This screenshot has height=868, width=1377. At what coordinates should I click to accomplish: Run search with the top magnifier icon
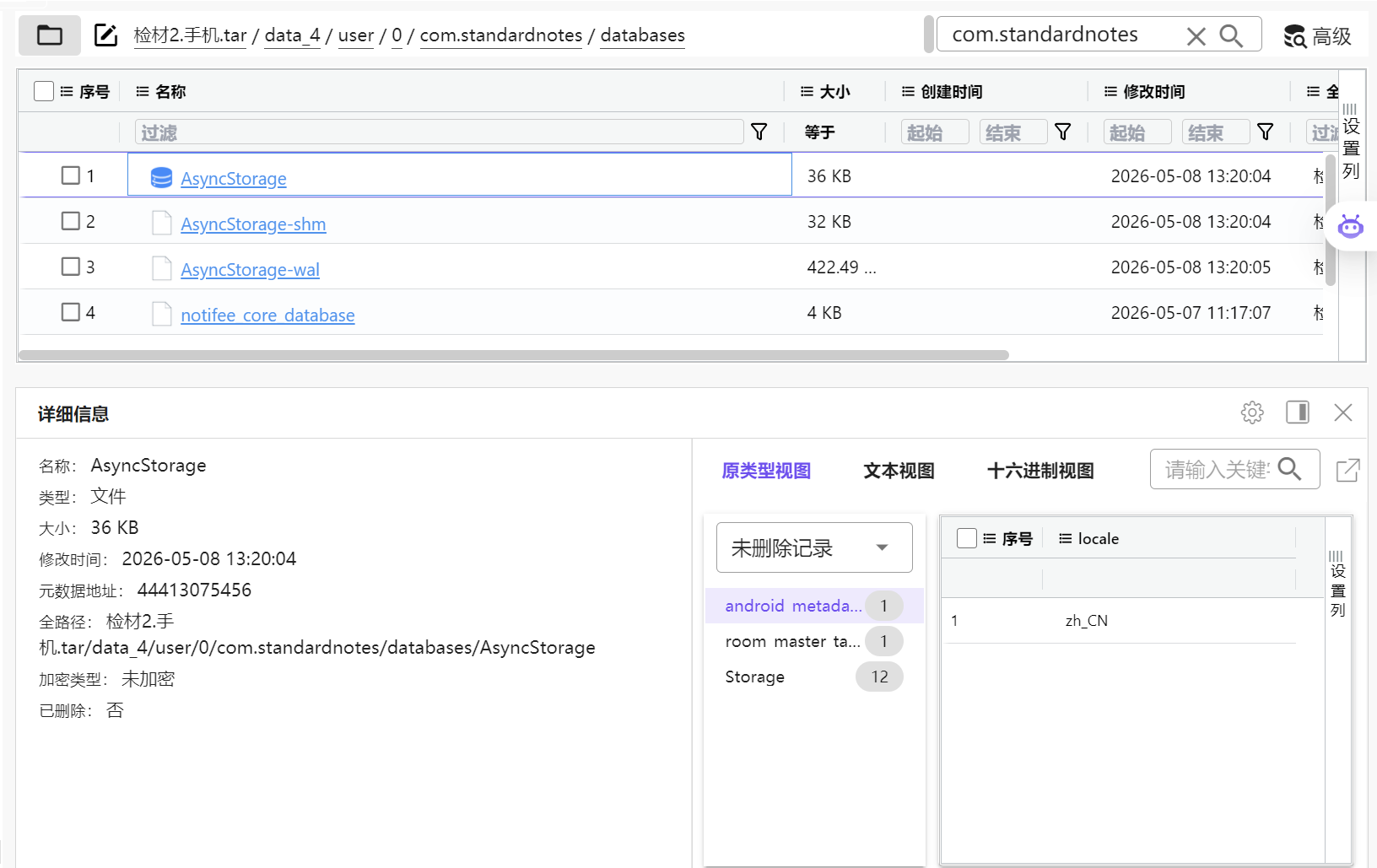coord(1231,36)
